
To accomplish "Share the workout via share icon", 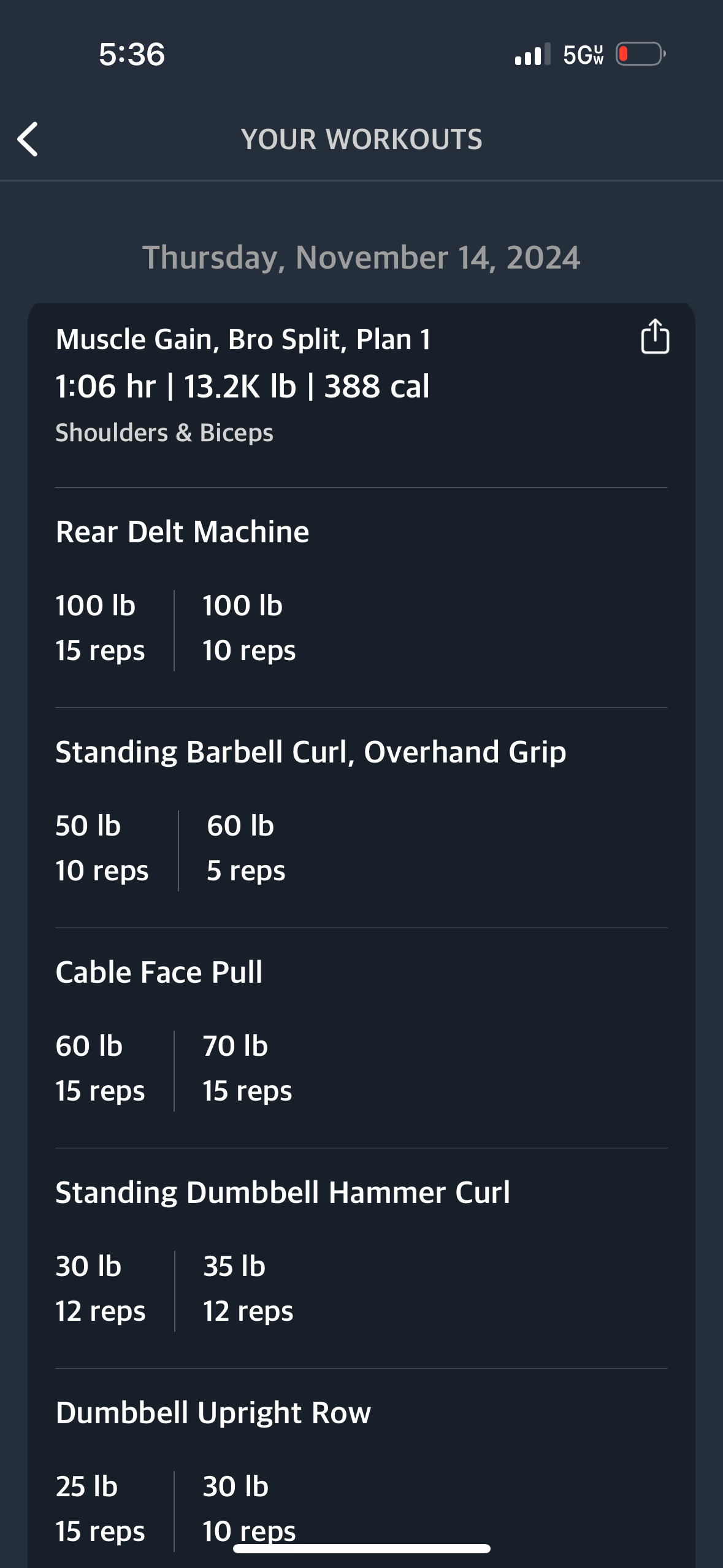I will tap(655, 336).
